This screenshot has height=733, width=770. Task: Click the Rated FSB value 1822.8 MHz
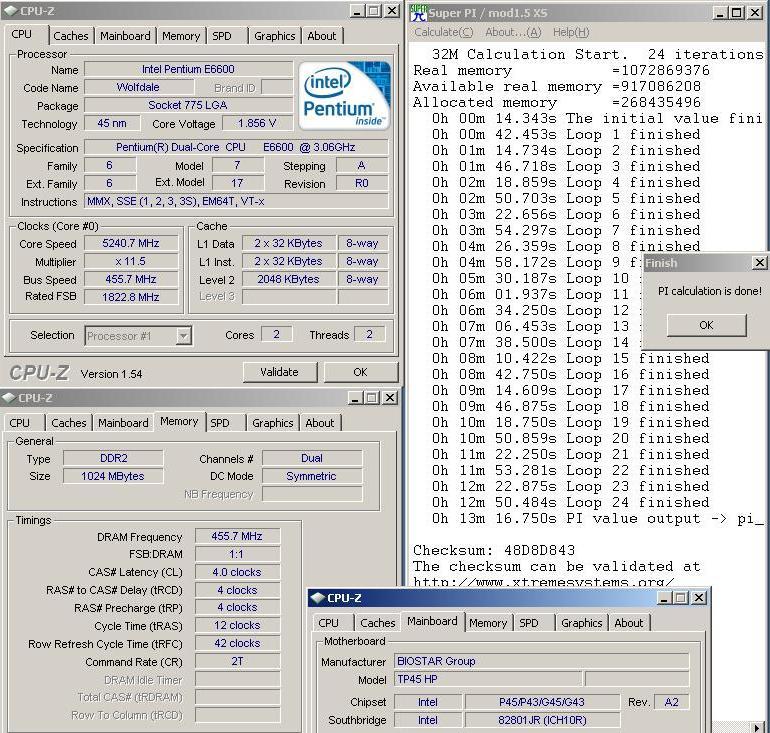[x=131, y=297]
